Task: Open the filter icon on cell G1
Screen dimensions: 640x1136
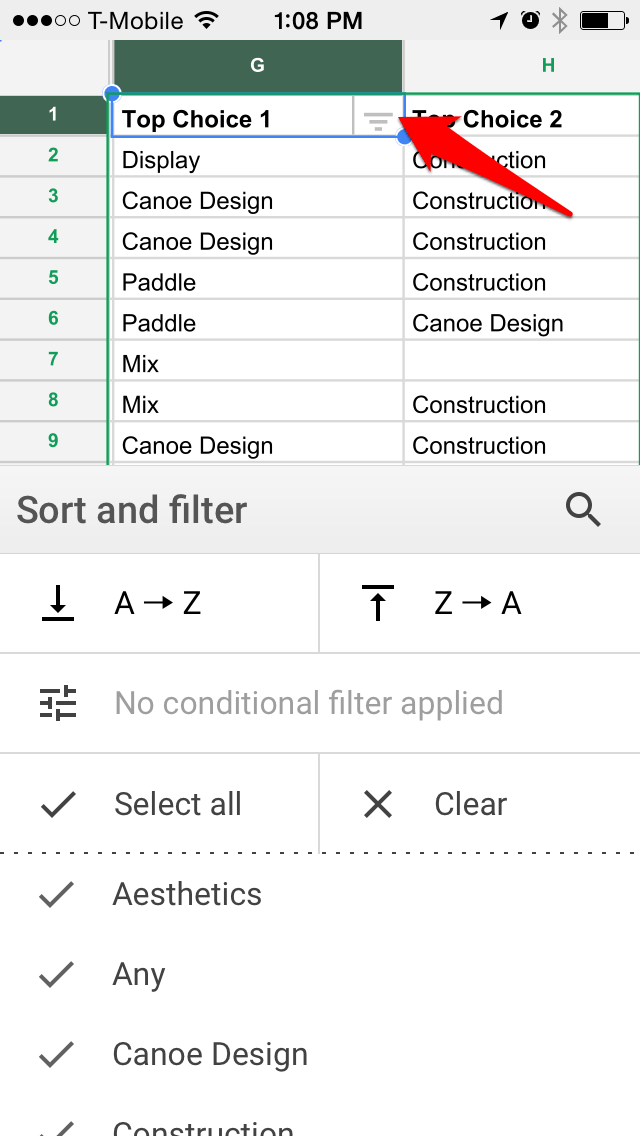Action: 379,121
